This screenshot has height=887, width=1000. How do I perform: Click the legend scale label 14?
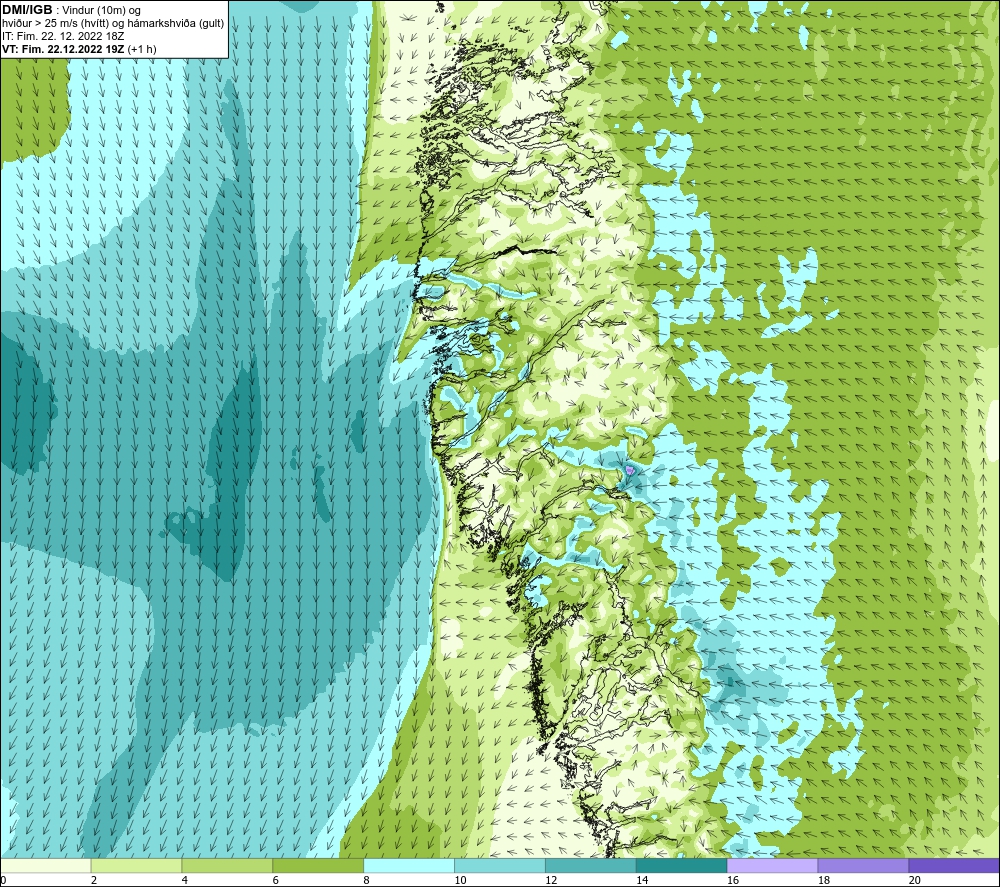642,880
